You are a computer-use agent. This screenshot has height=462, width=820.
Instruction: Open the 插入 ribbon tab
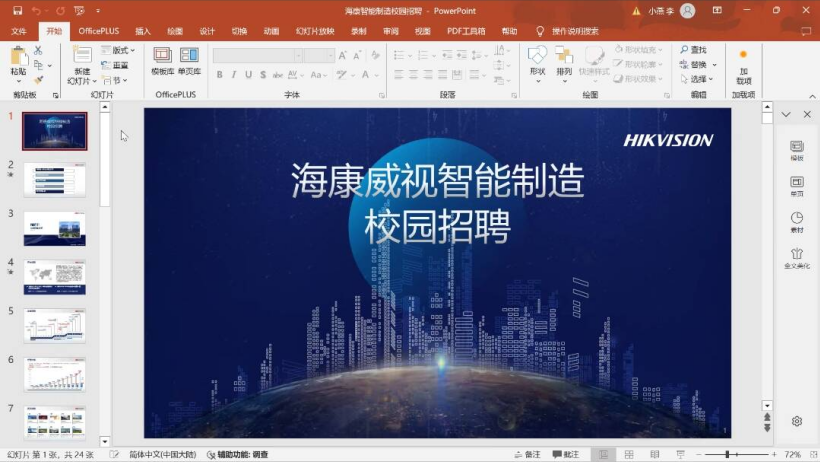point(143,31)
